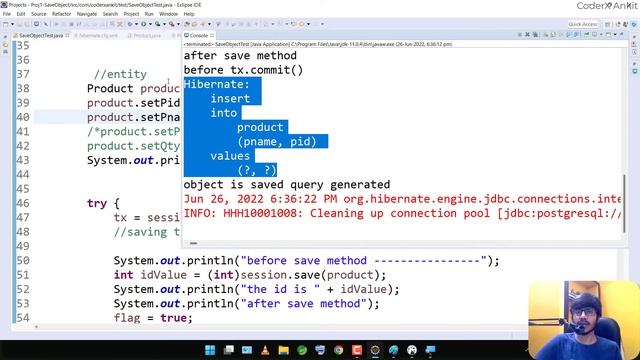Open the Project menu
This screenshot has width=640, height=360.
[131, 14]
